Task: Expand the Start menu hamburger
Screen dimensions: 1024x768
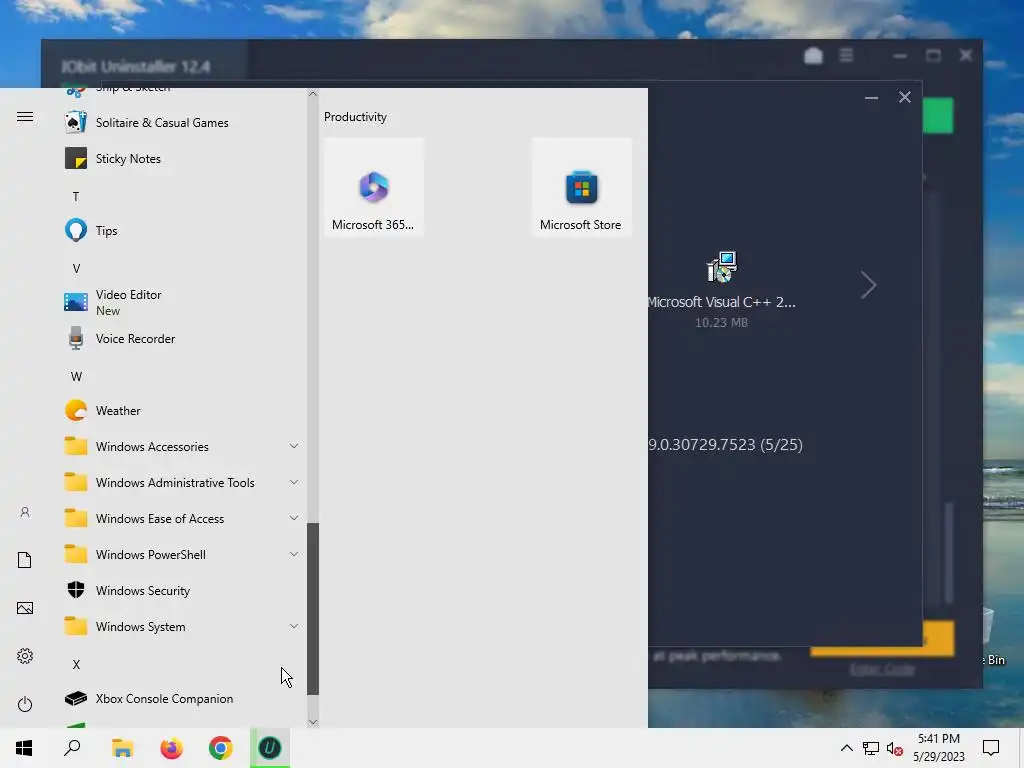Action: click(25, 117)
